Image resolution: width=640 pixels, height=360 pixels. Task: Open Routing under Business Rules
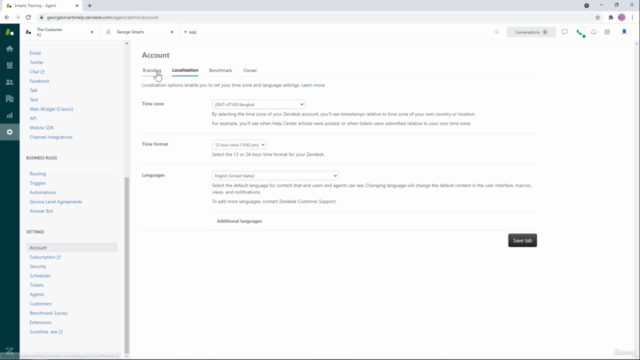(x=38, y=174)
